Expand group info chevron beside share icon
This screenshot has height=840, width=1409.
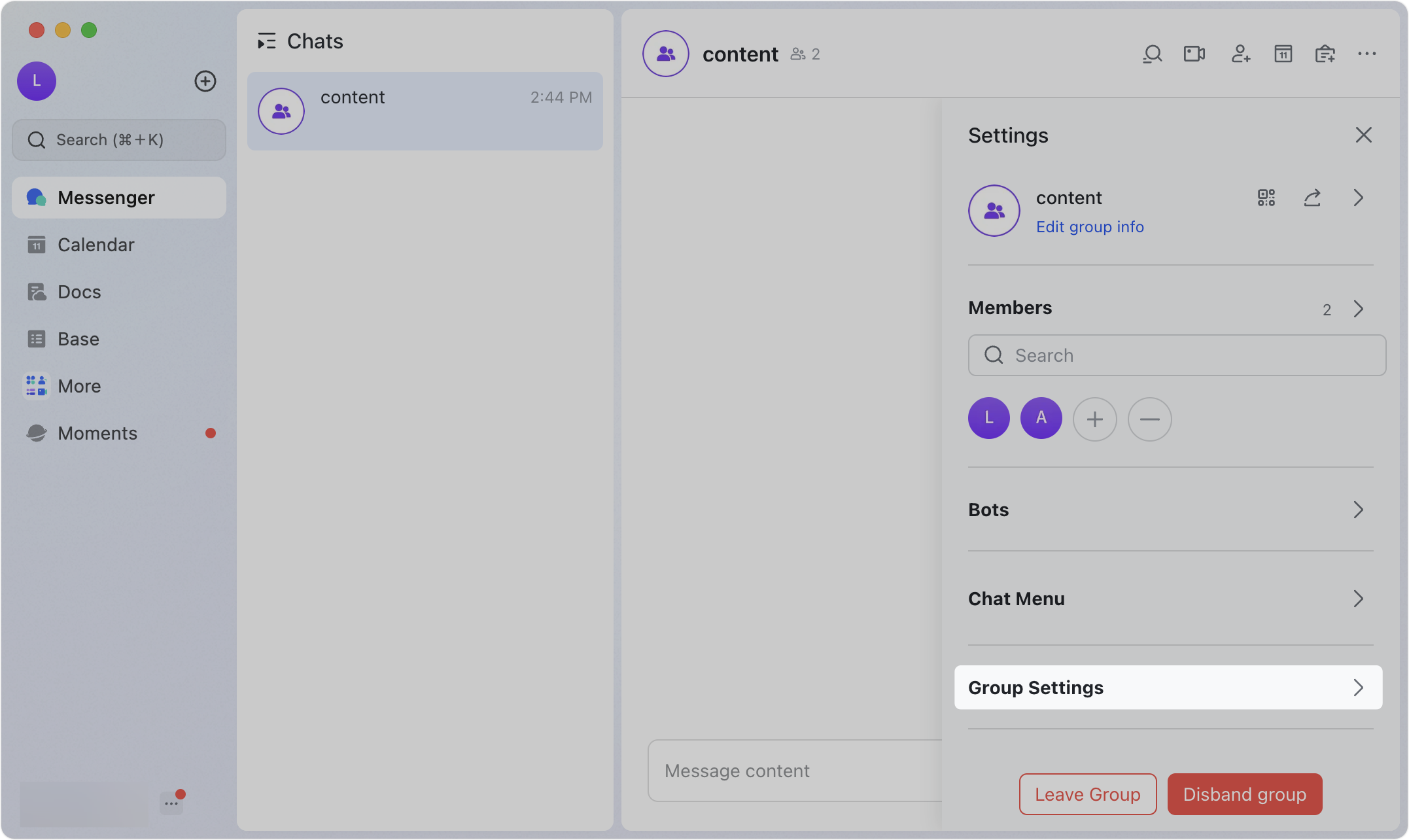tap(1359, 198)
